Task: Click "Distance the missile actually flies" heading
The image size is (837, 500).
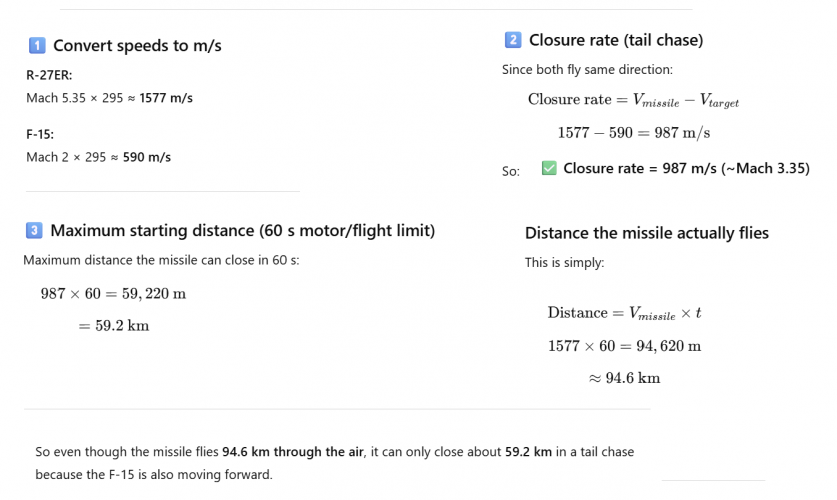Action: click(647, 233)
